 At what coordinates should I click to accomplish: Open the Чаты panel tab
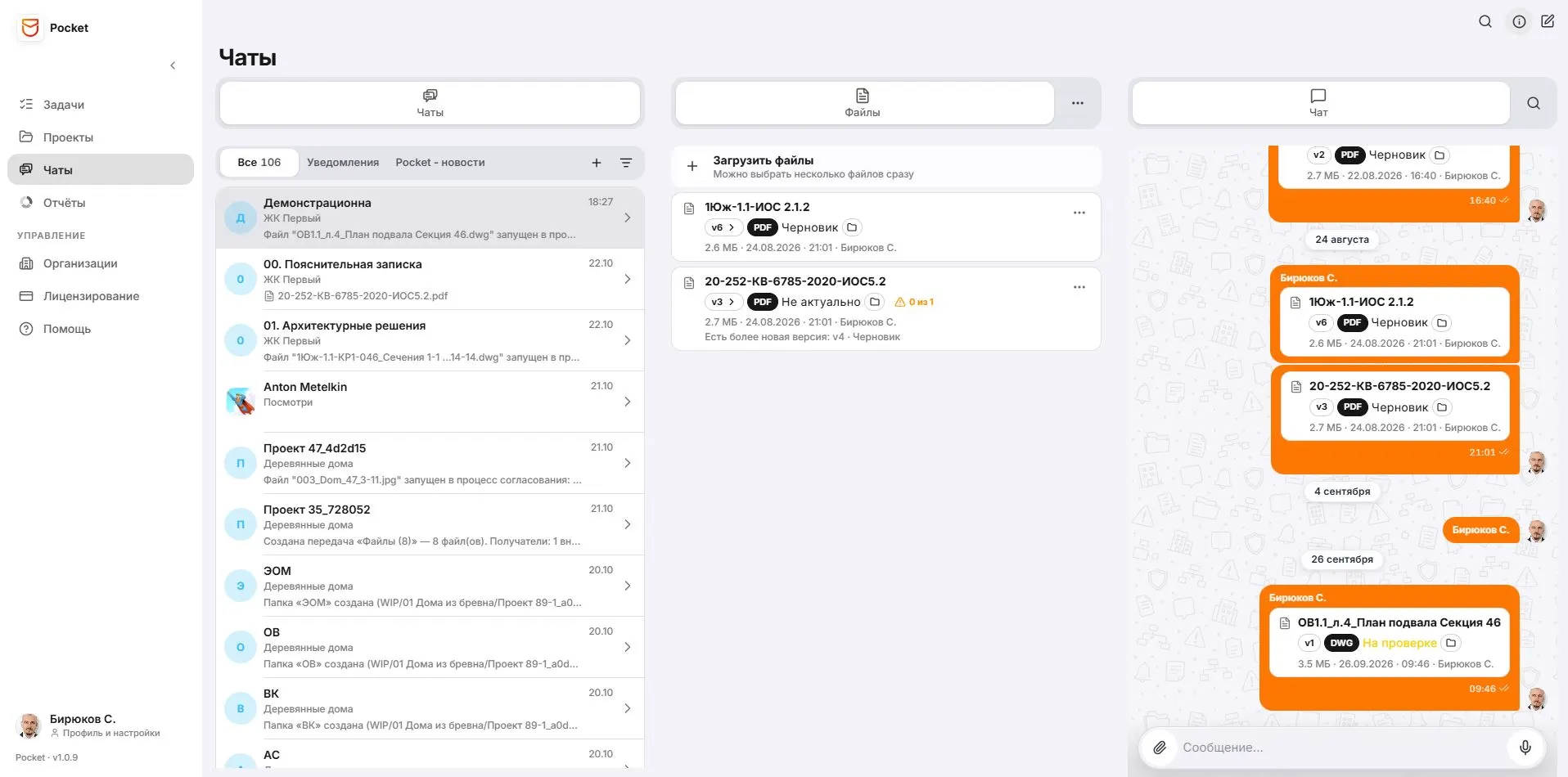[430, 103]
